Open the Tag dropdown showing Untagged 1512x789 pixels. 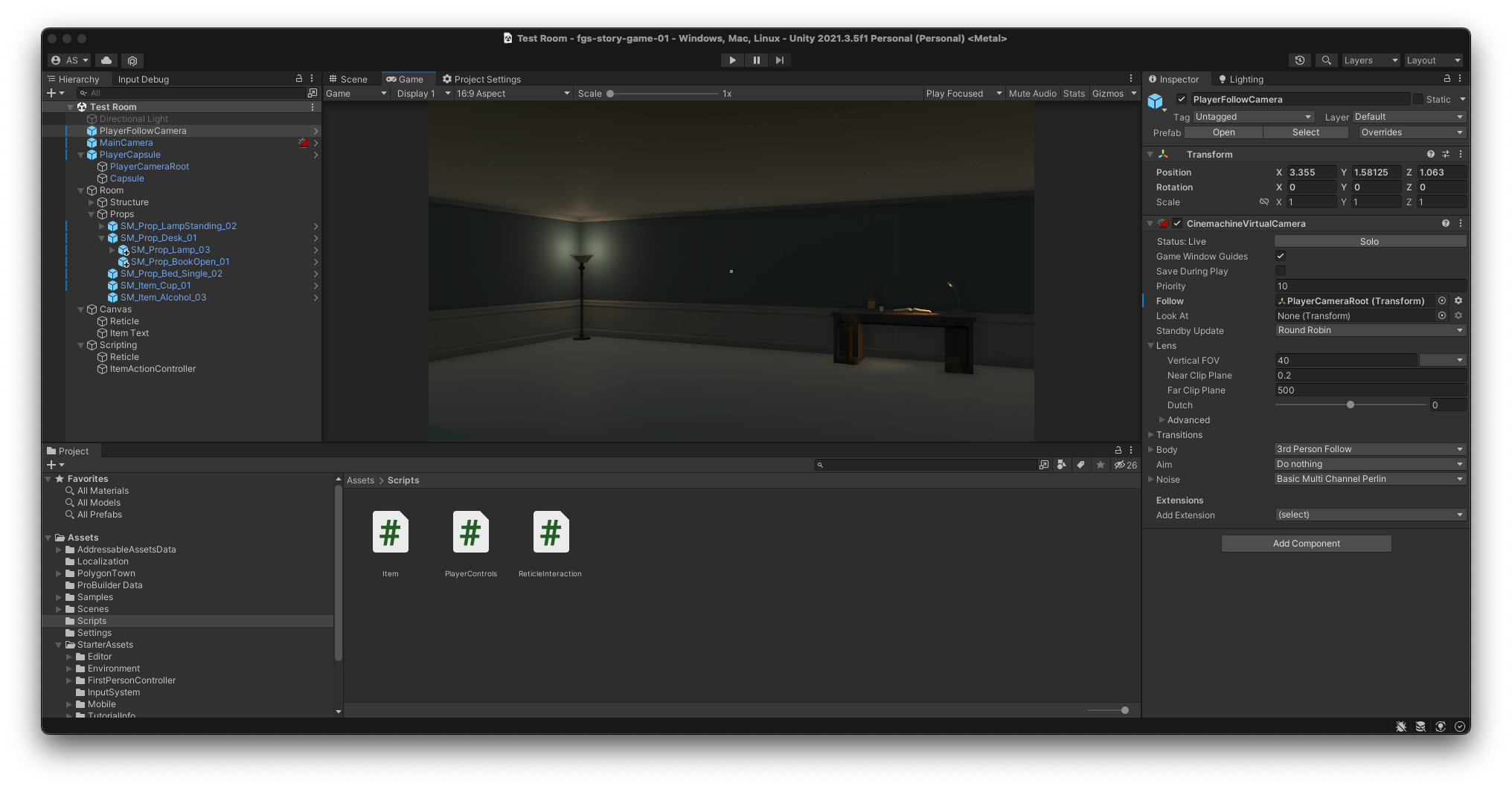click(x=1253, y=117)
